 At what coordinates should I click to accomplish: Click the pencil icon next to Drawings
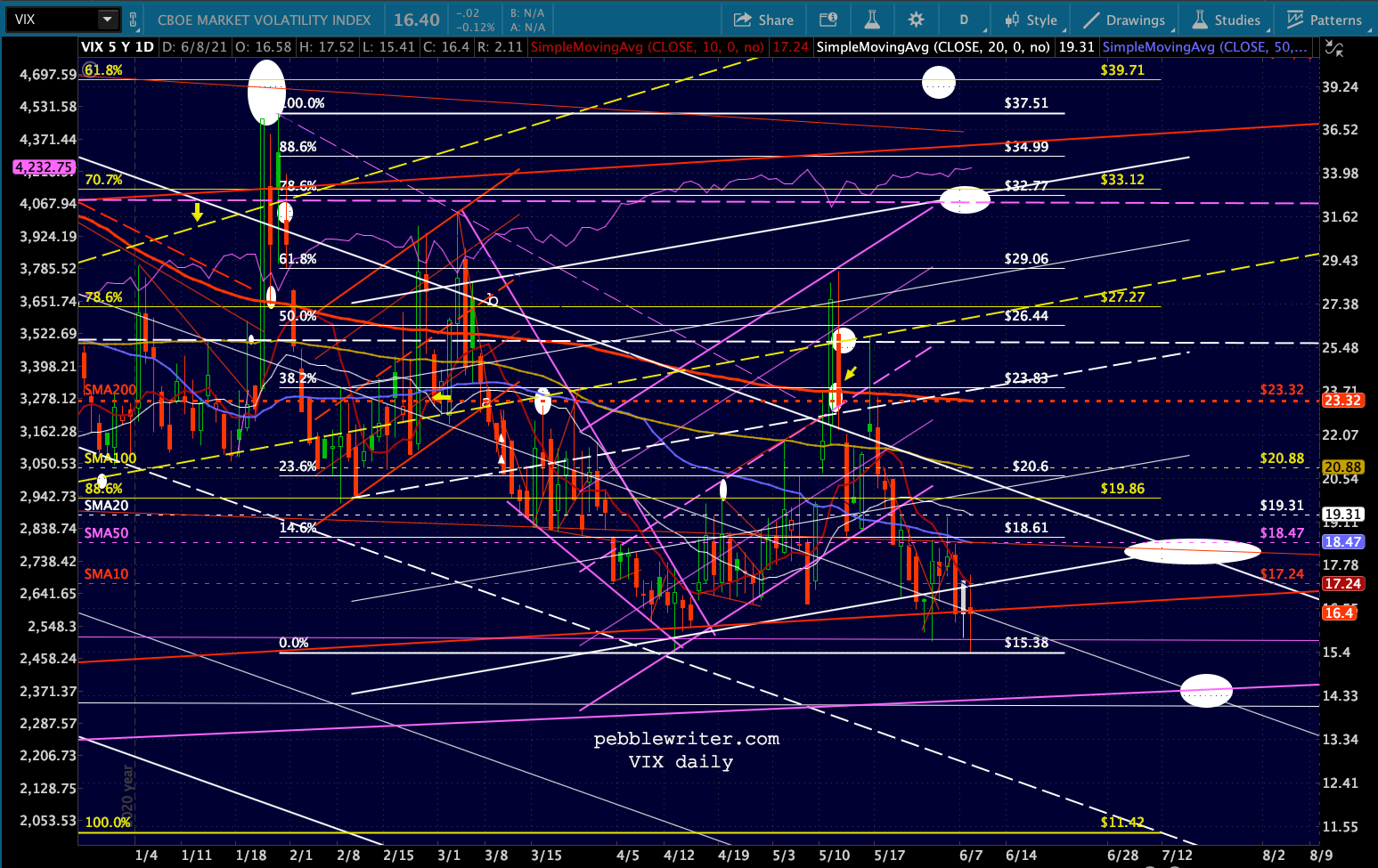tap(1090, 20)
